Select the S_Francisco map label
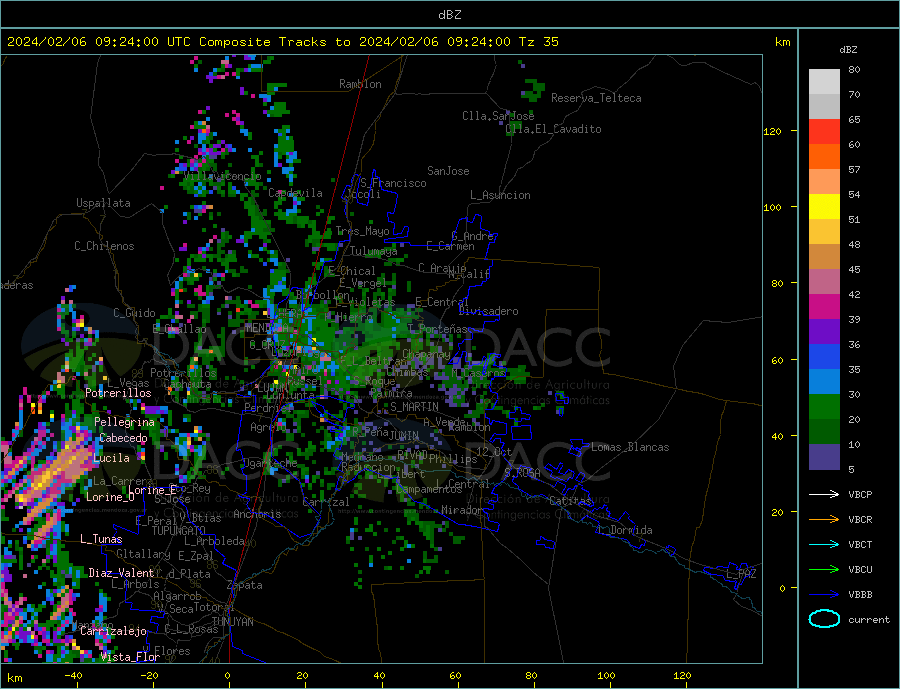This screenshot has height=689, width=900. tap(393, 183)
